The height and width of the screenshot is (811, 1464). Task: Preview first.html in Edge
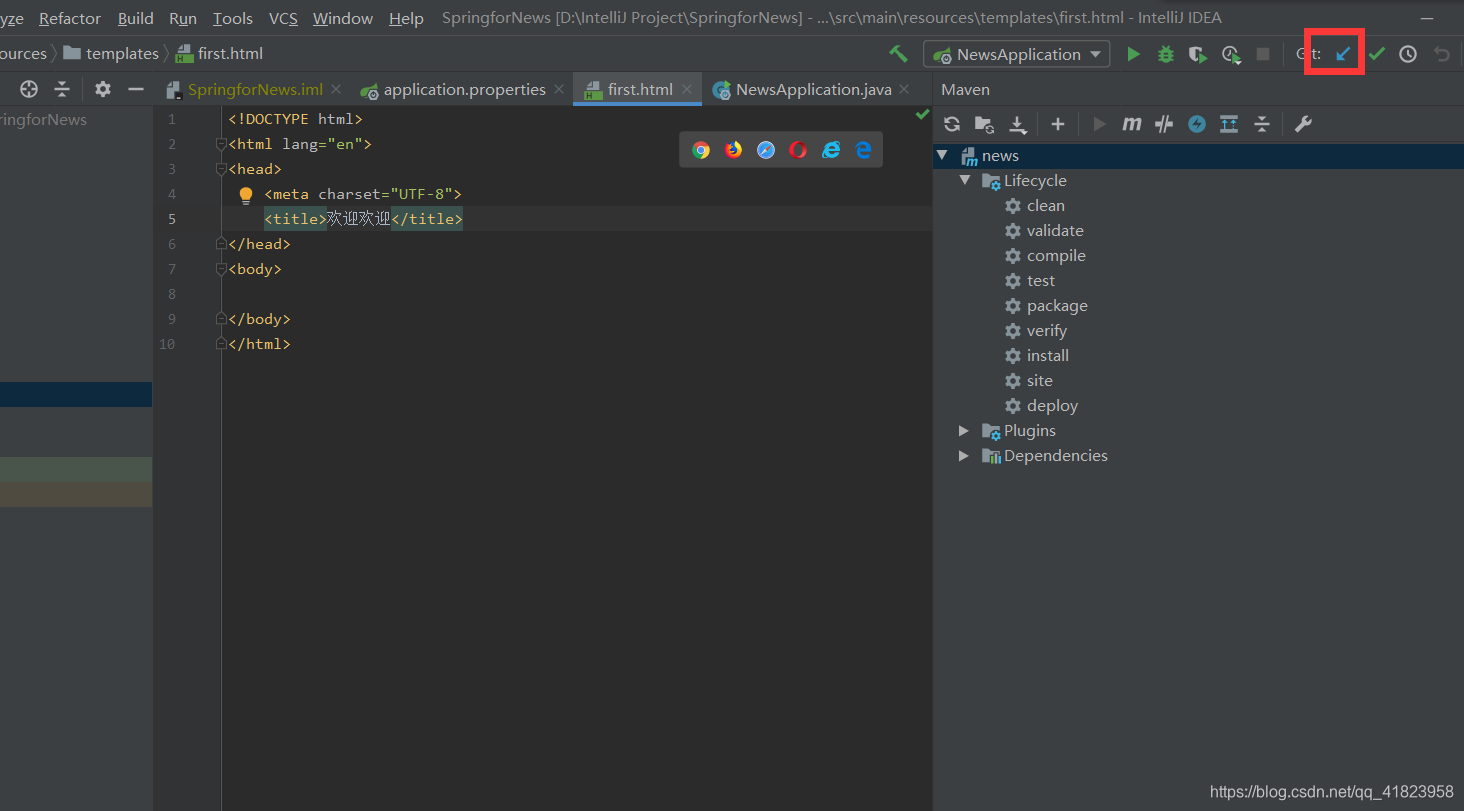(863, 150)
